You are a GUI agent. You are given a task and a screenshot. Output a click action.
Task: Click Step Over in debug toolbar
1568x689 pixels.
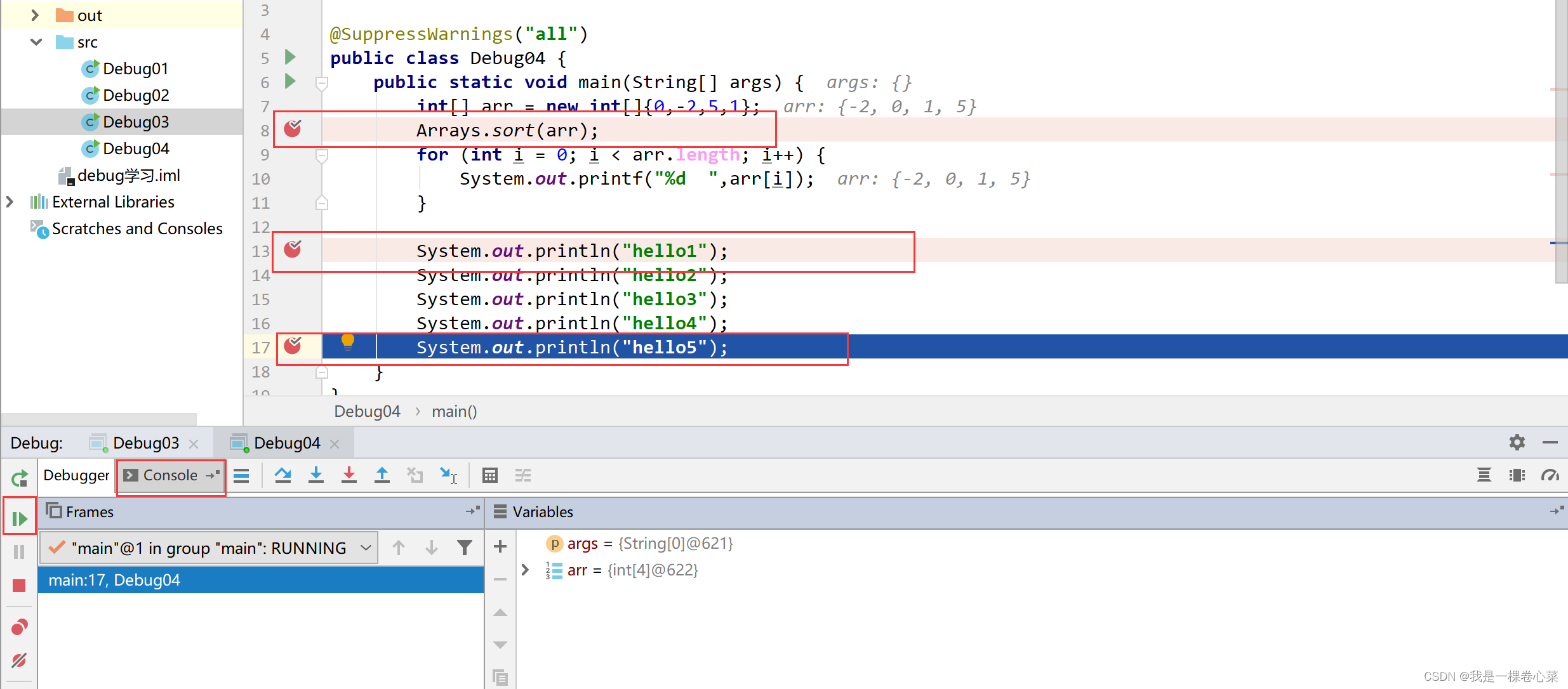click(x=282, y=475)
